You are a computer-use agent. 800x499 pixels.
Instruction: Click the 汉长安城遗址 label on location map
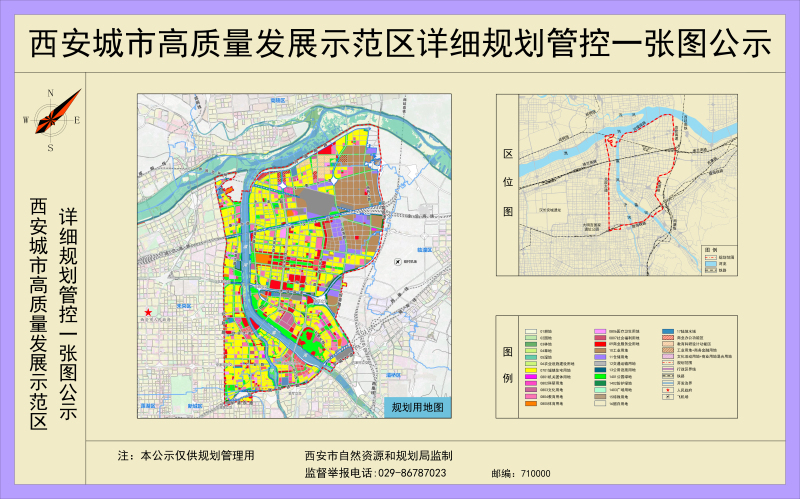(550, 209)
